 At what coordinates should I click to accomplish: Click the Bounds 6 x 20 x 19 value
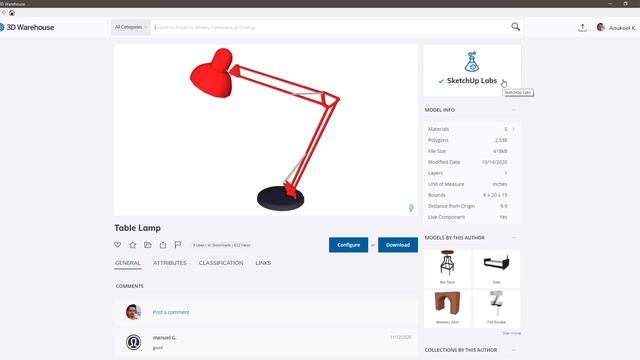pos(495,195)
